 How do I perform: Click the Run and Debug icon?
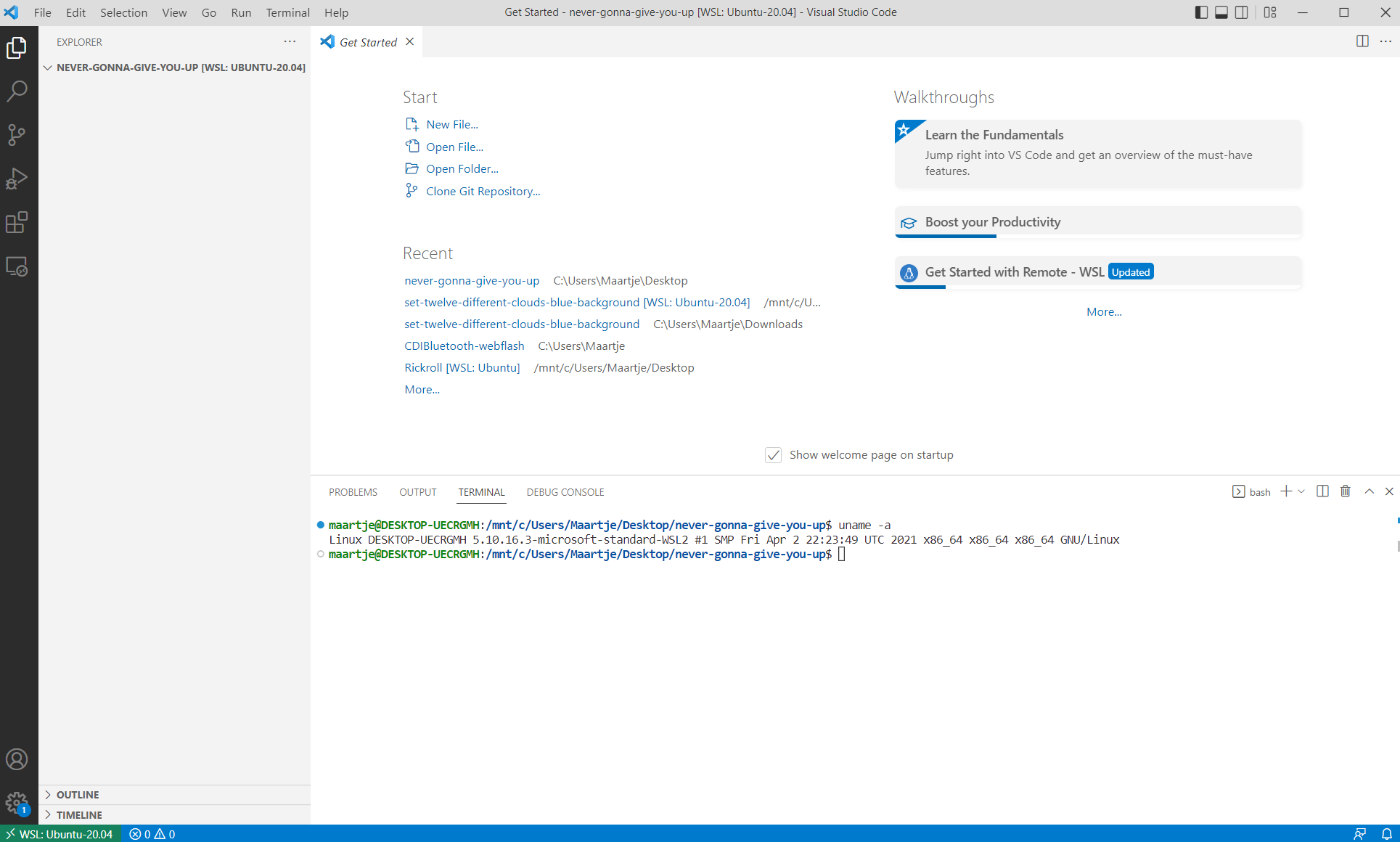[18, 177]
